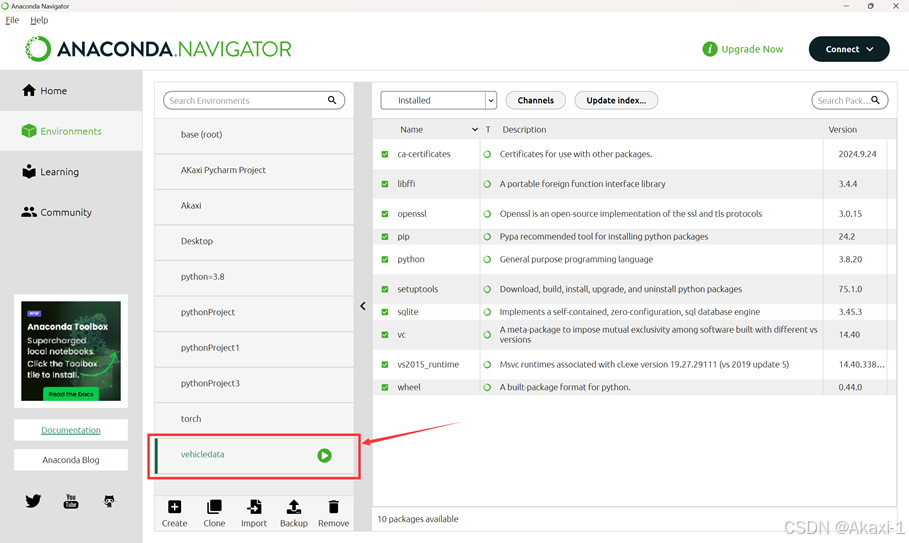This screenshot has height=543, width=909.
Task: Open the Installed package filter dropdown
Action: pos(439,100)
